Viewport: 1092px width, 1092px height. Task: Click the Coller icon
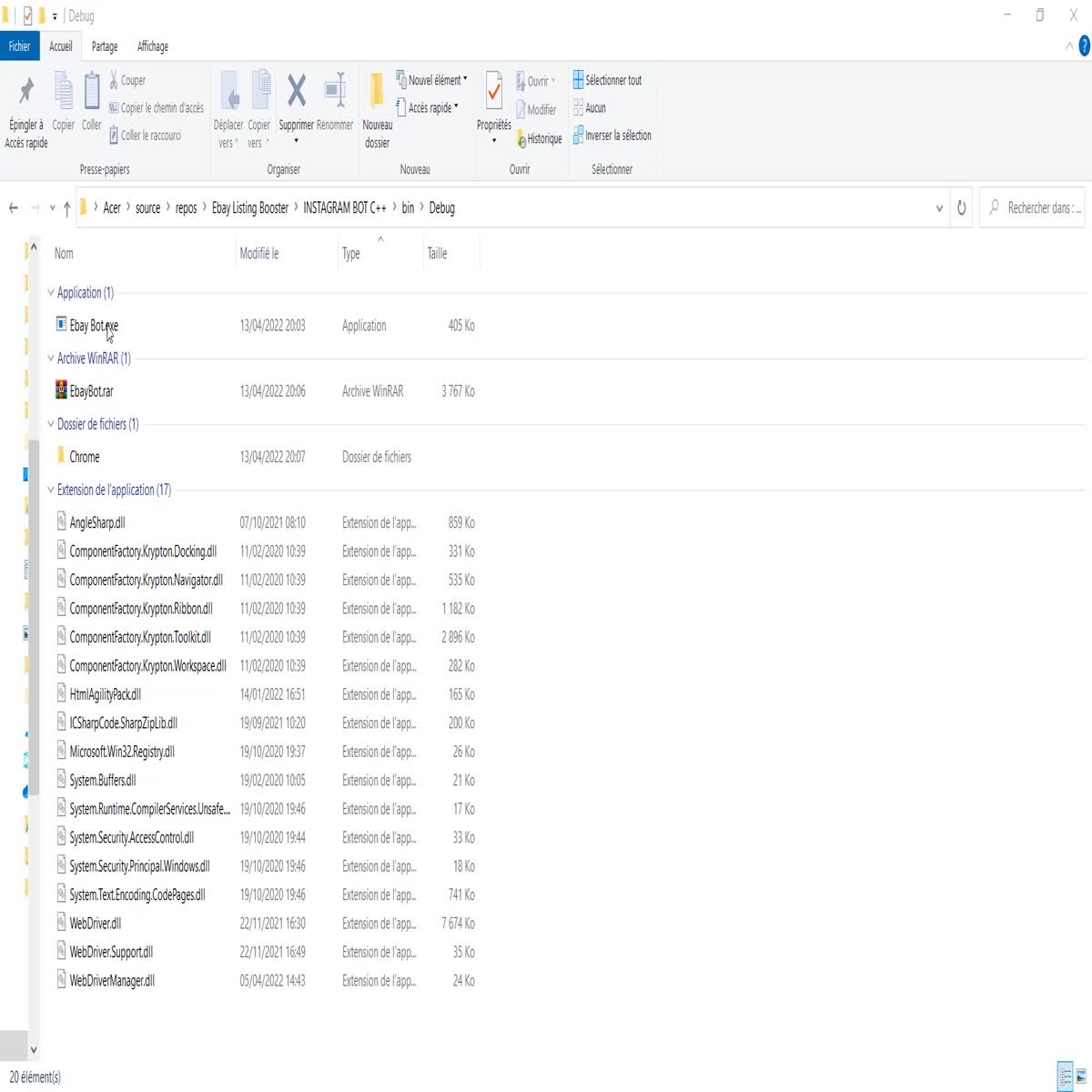[91, 92]
